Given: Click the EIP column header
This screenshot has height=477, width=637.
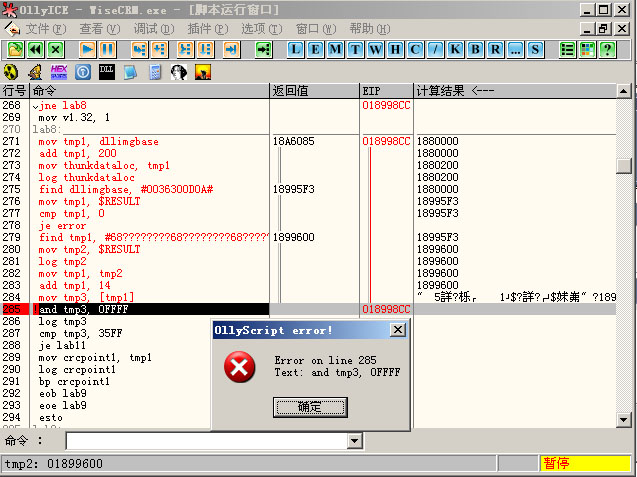Looking at the screenshot, I should (x=386, y=91).
